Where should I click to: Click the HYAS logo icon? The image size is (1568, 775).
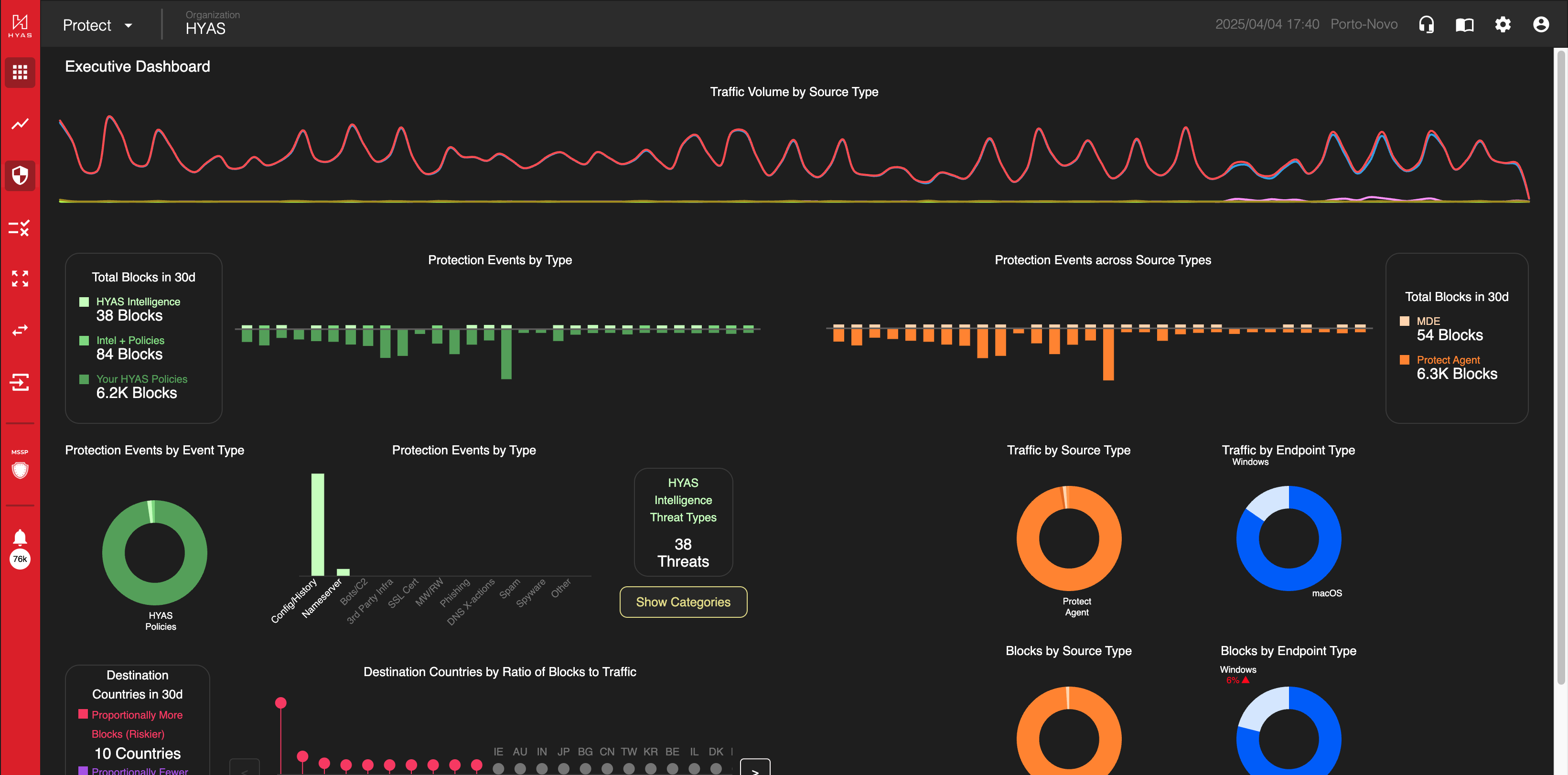click(20, 26)
